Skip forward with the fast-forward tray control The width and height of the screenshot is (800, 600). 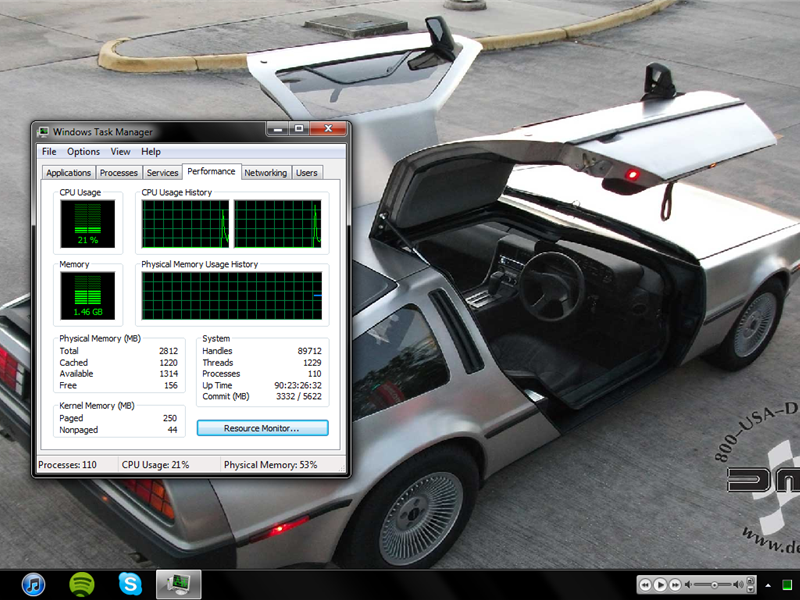pyautogui.click(x=676, y=584)
